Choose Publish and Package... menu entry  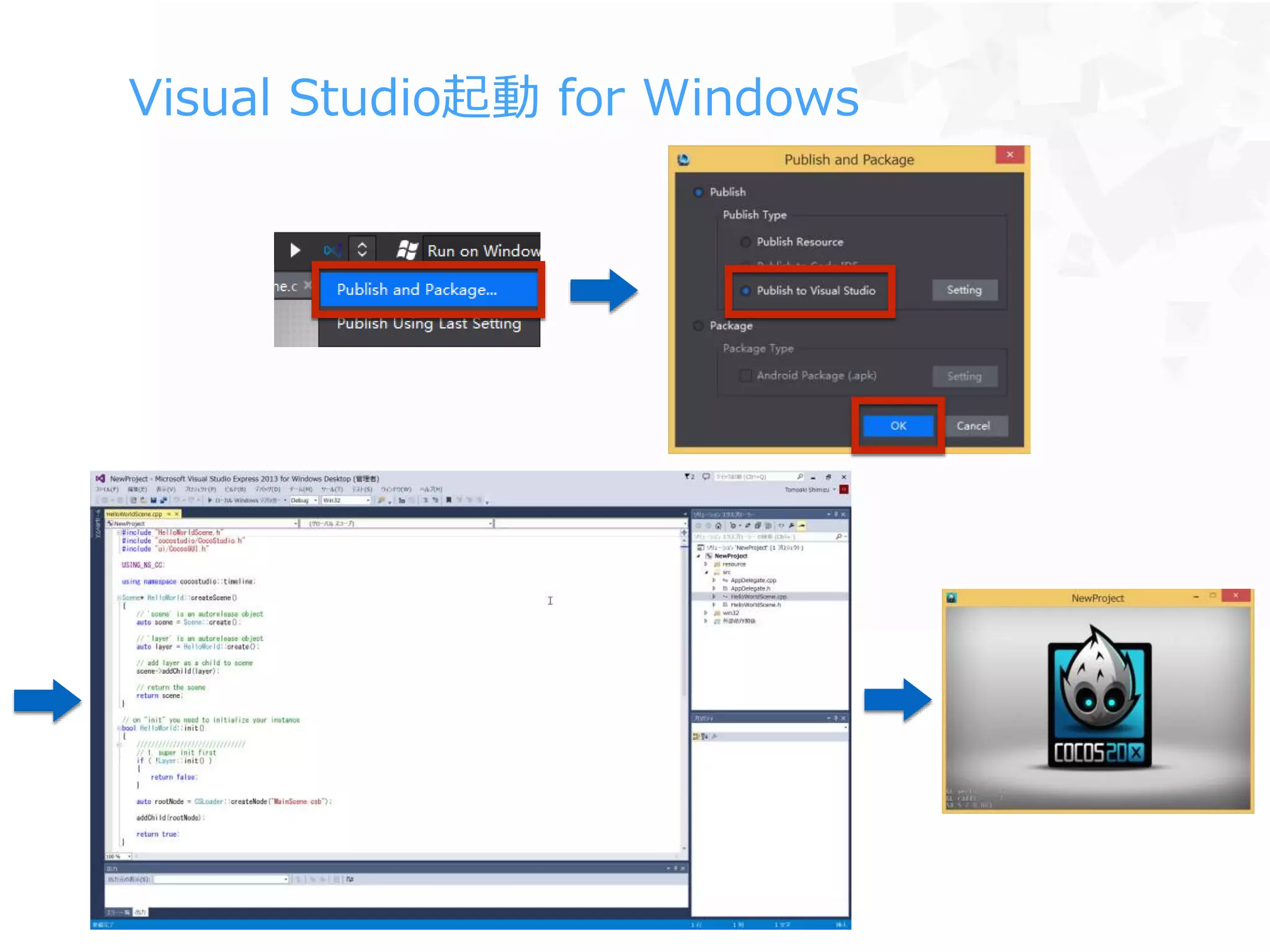point(429,289)
